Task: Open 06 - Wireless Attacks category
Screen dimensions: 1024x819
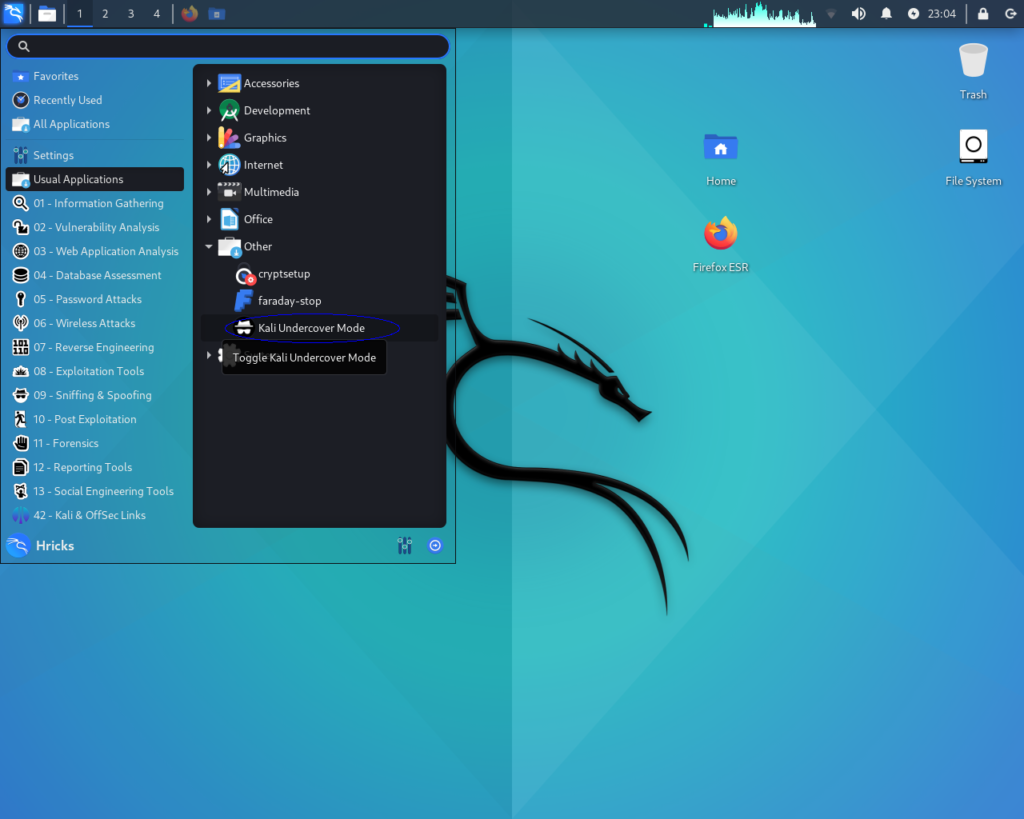Action: point(95,323)
